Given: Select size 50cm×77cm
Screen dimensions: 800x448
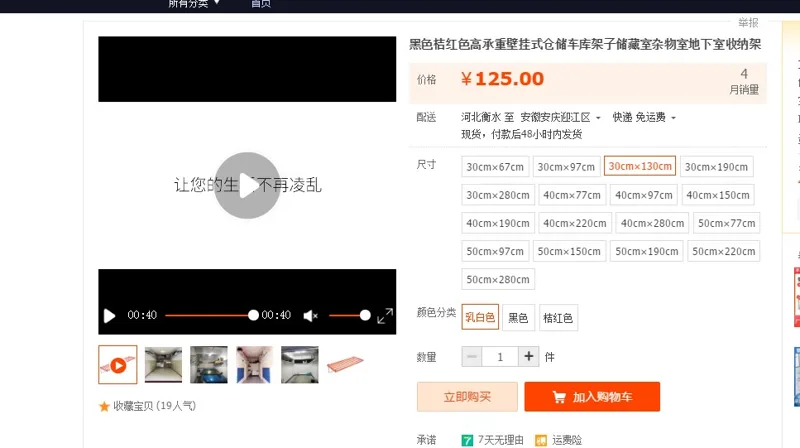Looking at the screenshot, I should [727, 223].
